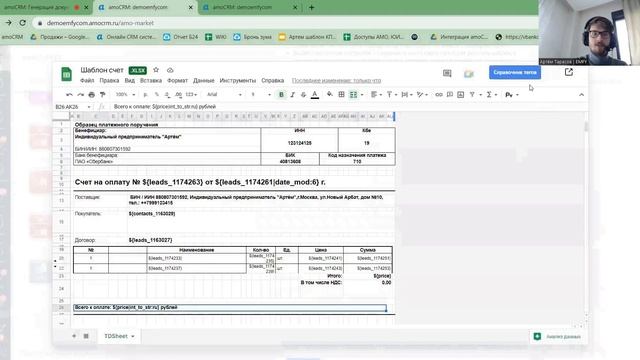The image size is (640, 360).
Task: Open TDSheet tab dropdown arrow
Action: [x=133, y=336]
